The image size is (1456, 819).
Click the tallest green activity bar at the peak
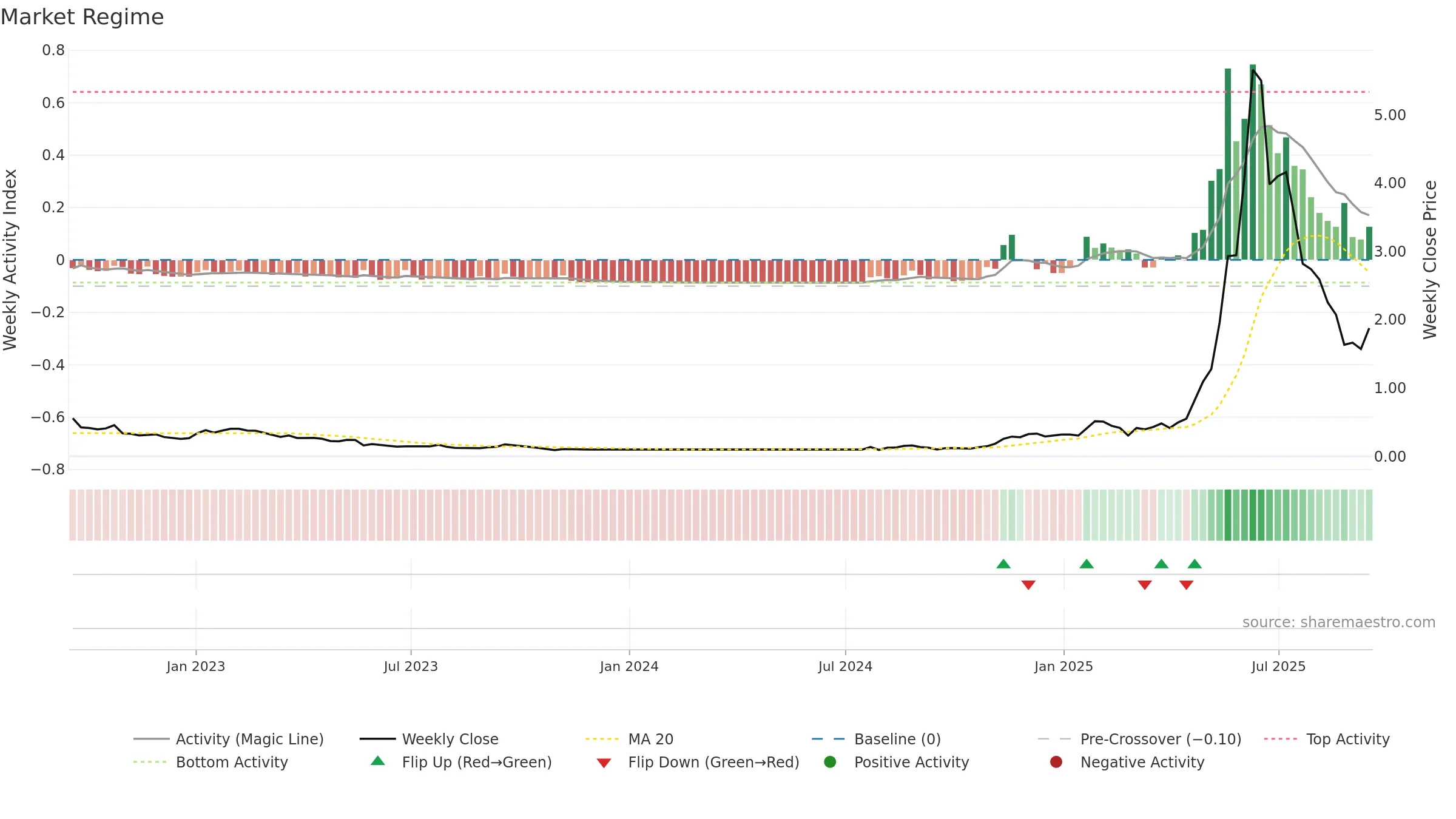(1253, 162)
